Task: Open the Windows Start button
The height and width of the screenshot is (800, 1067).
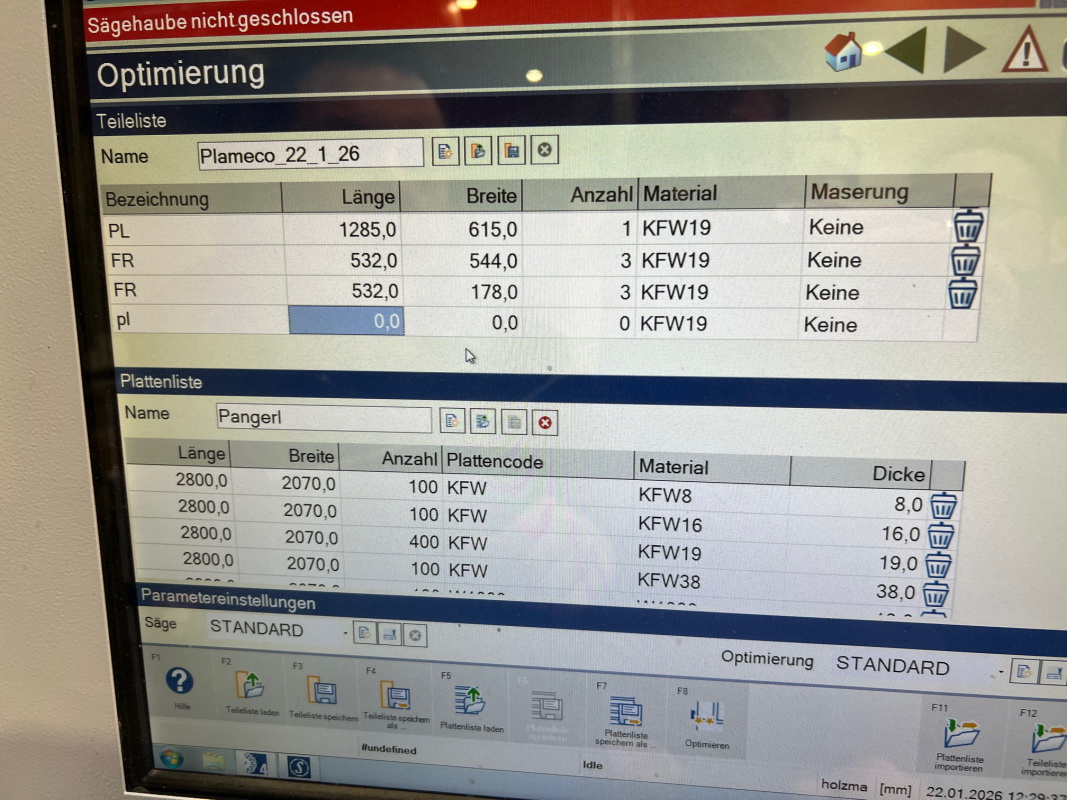Action: (x=170, y=759)
